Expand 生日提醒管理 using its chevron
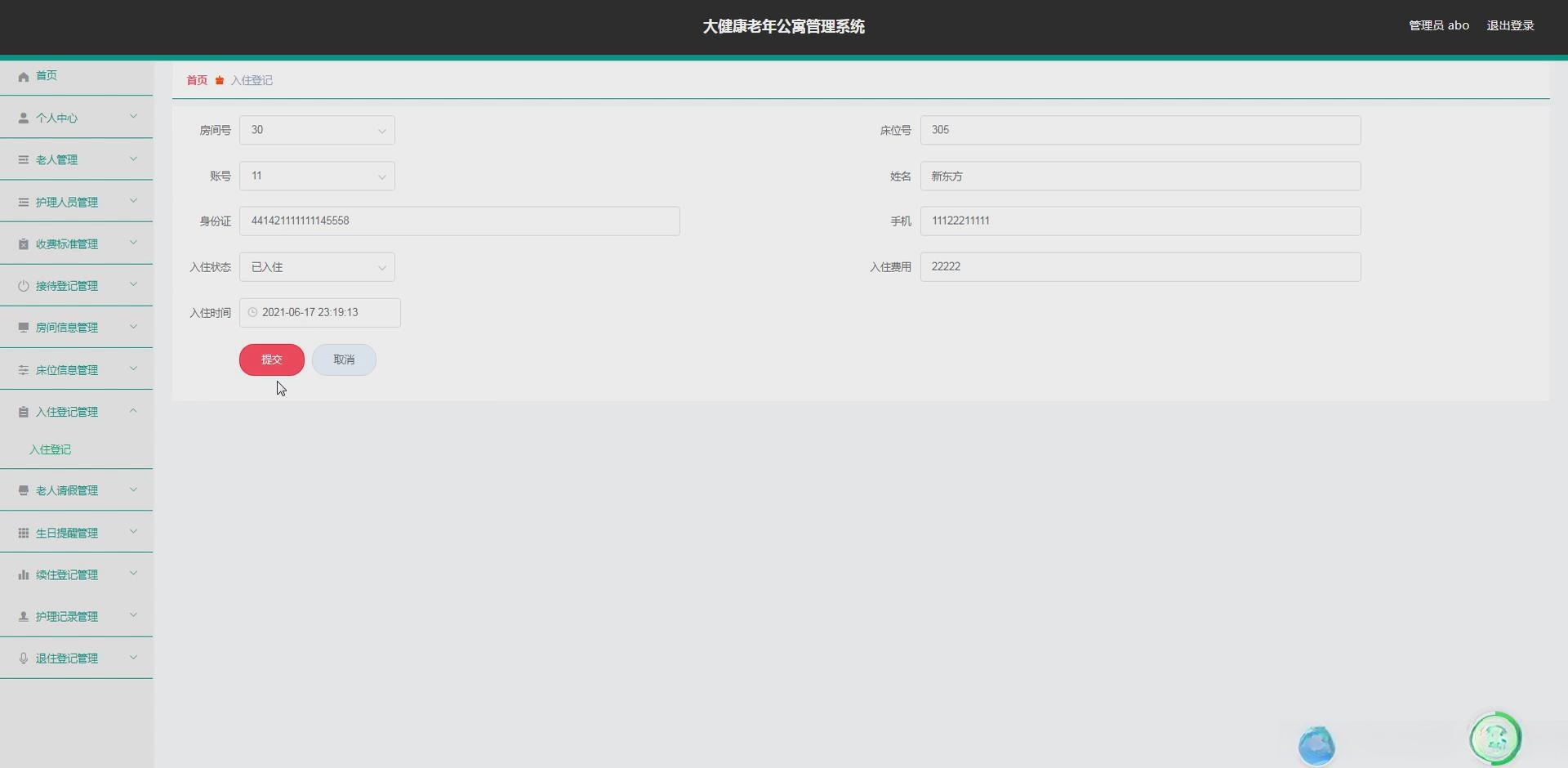 point(133,532)
